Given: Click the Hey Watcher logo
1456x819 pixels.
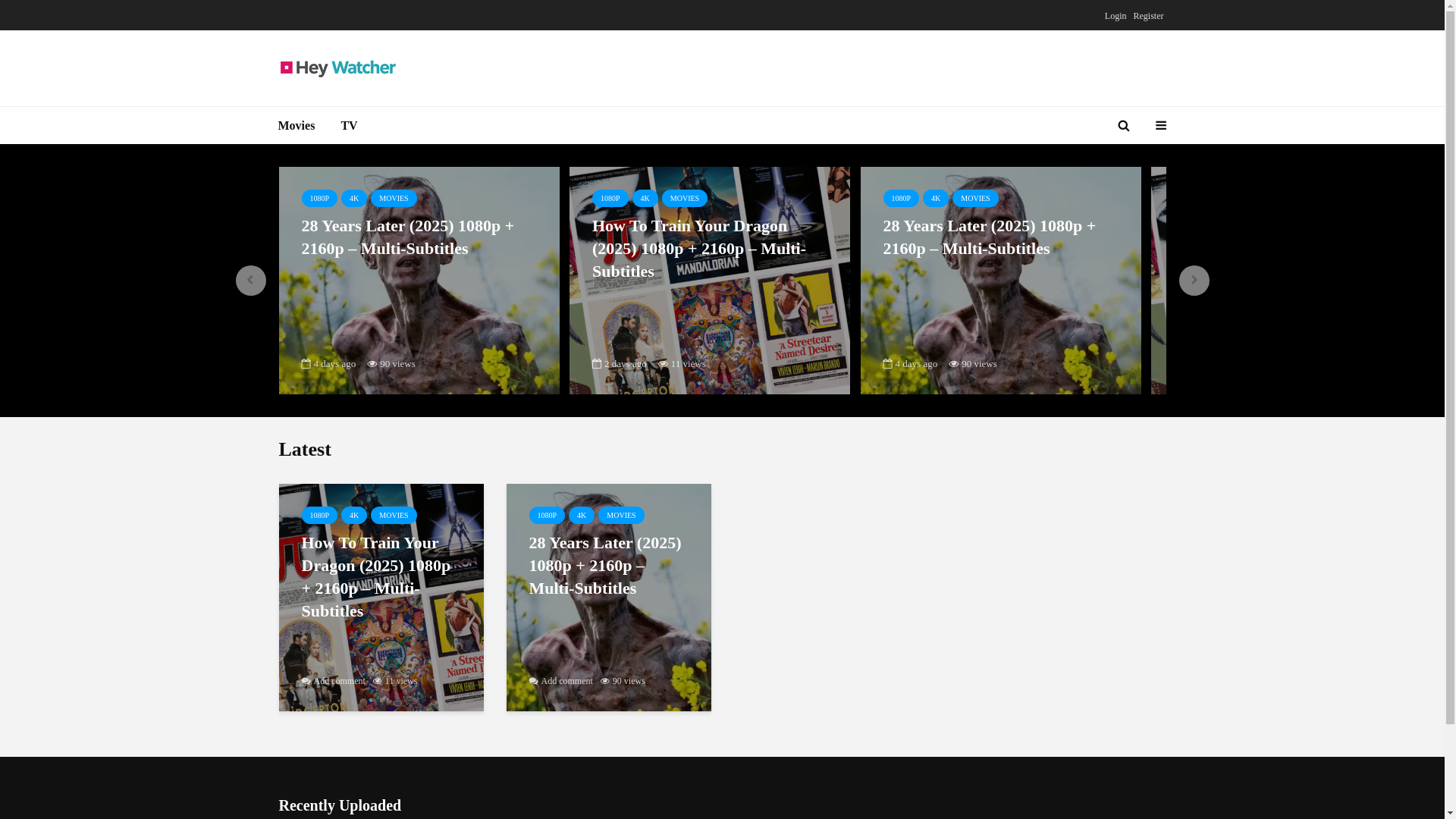Looking at the screenshot, I should tap(338, 68).
